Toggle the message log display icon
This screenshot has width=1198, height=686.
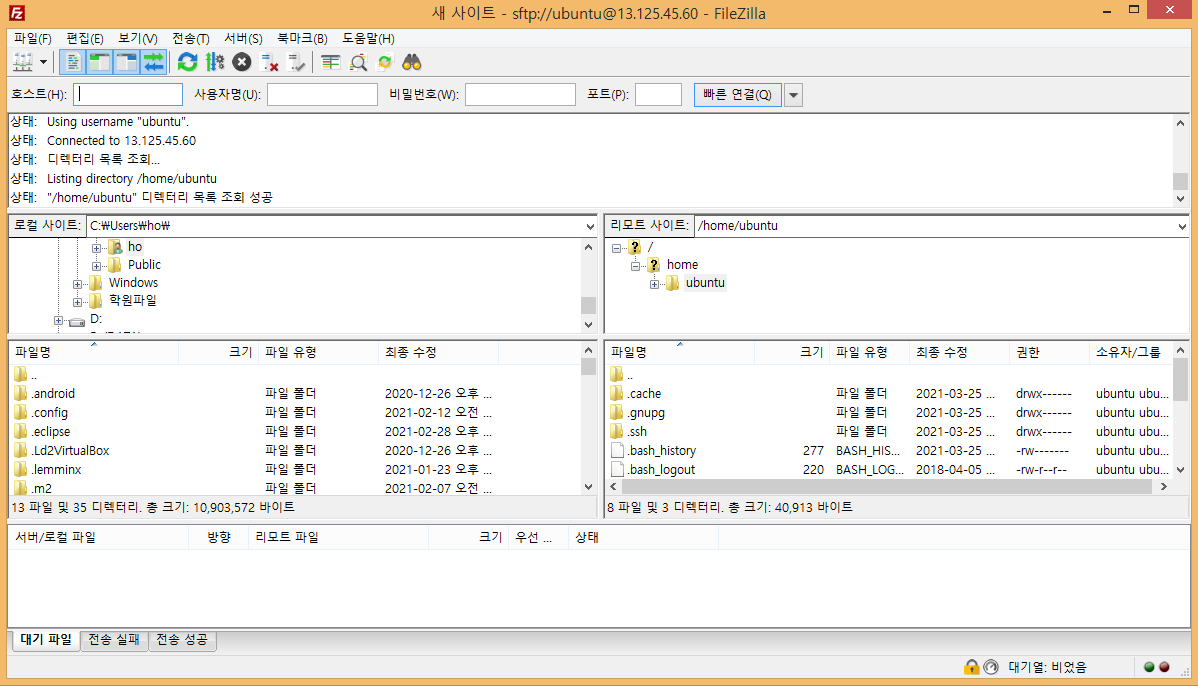pos(73,63)
